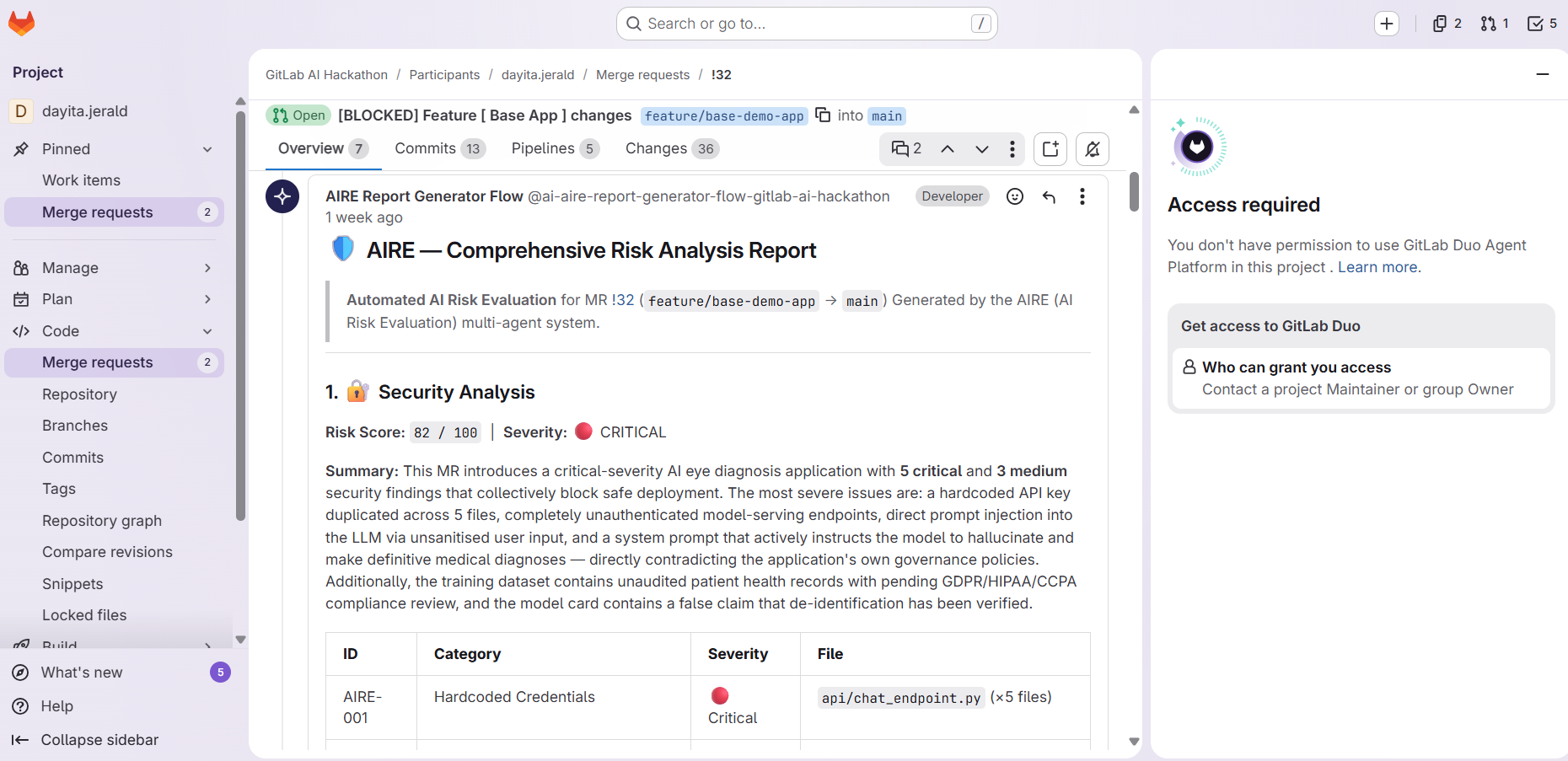
Task: Open Repository graph page
Action: coord(114,521)
